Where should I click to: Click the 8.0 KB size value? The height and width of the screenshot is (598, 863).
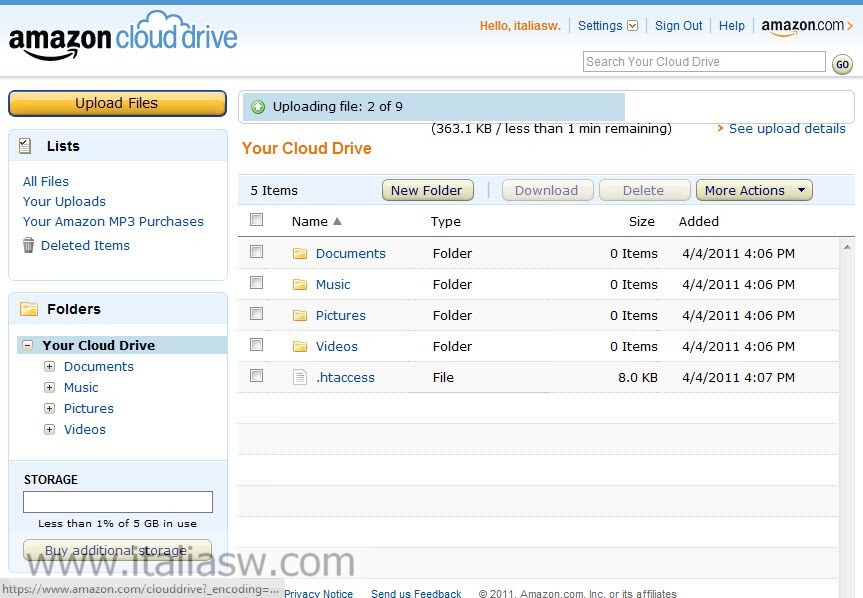637,377
